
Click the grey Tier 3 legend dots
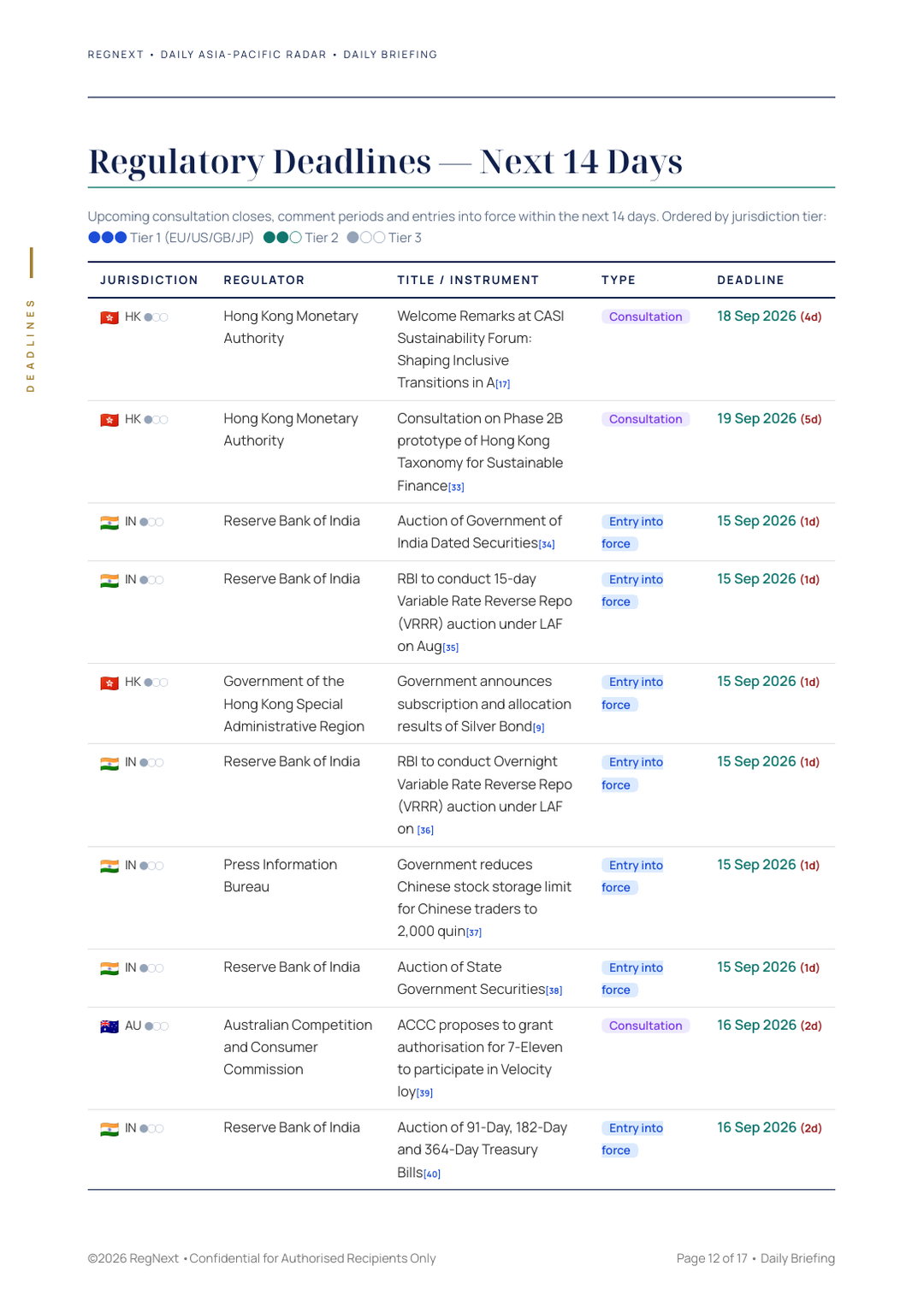(366, 238)
